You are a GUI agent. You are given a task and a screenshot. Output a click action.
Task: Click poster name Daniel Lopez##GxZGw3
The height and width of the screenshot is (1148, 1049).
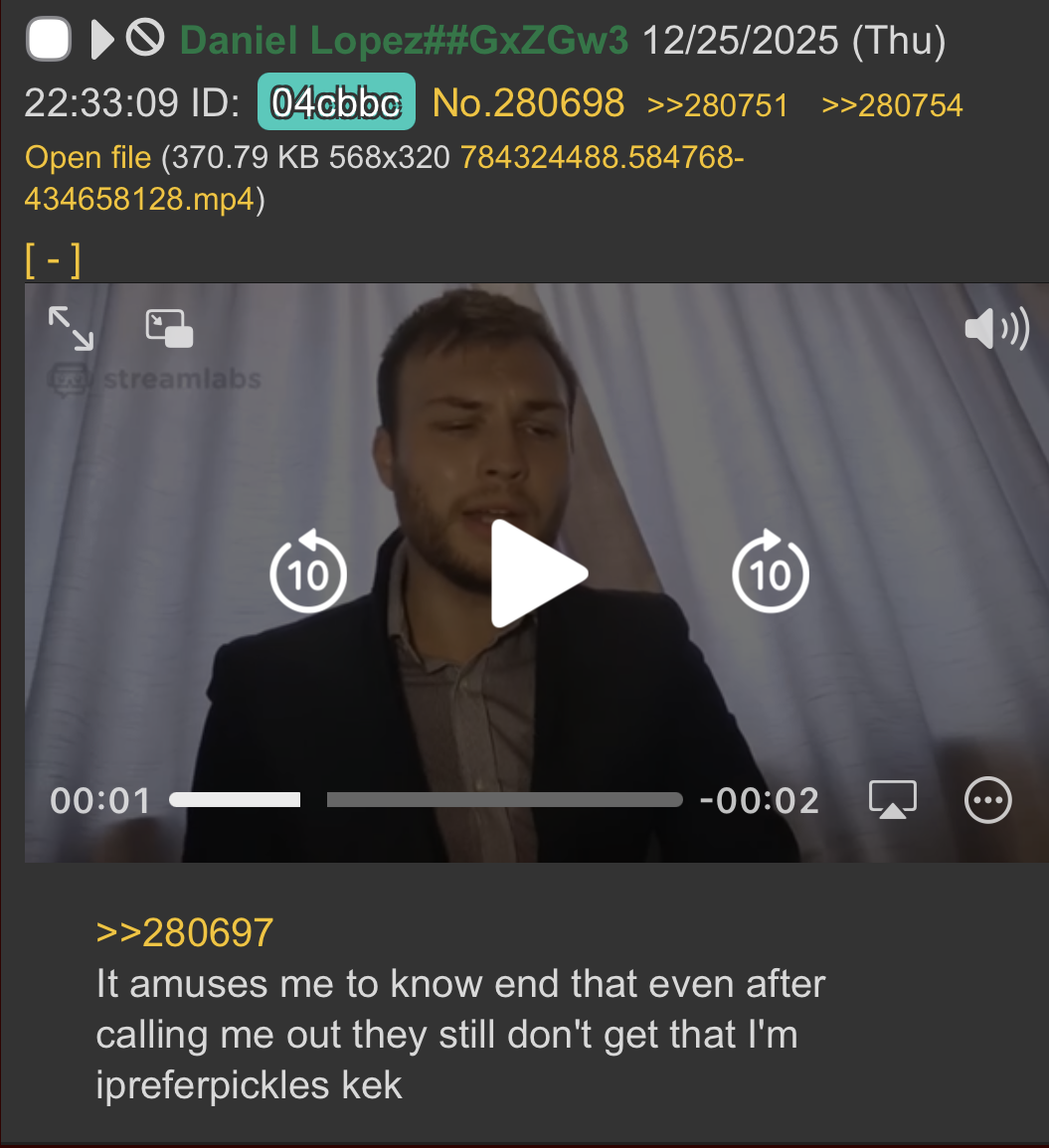click(404, 41)
